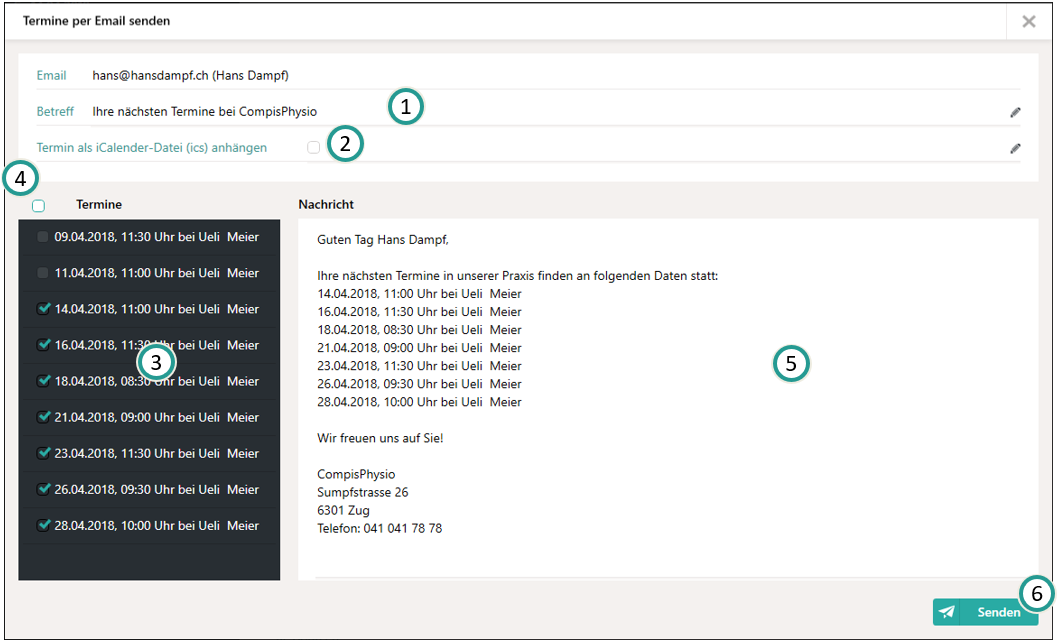Click the Betreff label
This screenshot has width=1057, height=640.
pyautogui.click(x=55, y=111)
